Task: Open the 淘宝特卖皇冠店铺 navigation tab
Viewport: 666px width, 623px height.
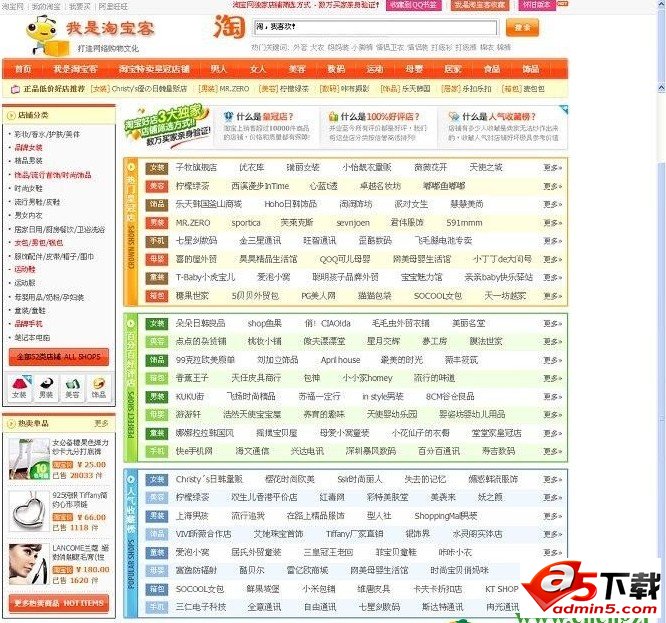Action: pyautogui.click(x=154, y=69)
